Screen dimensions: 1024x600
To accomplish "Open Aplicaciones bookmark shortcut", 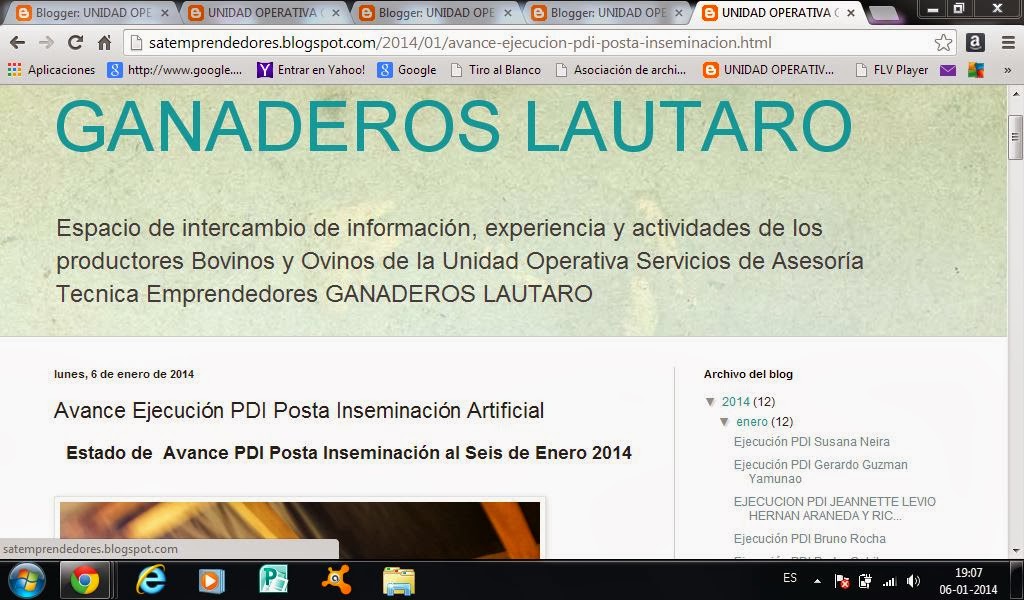I will 52,70.
